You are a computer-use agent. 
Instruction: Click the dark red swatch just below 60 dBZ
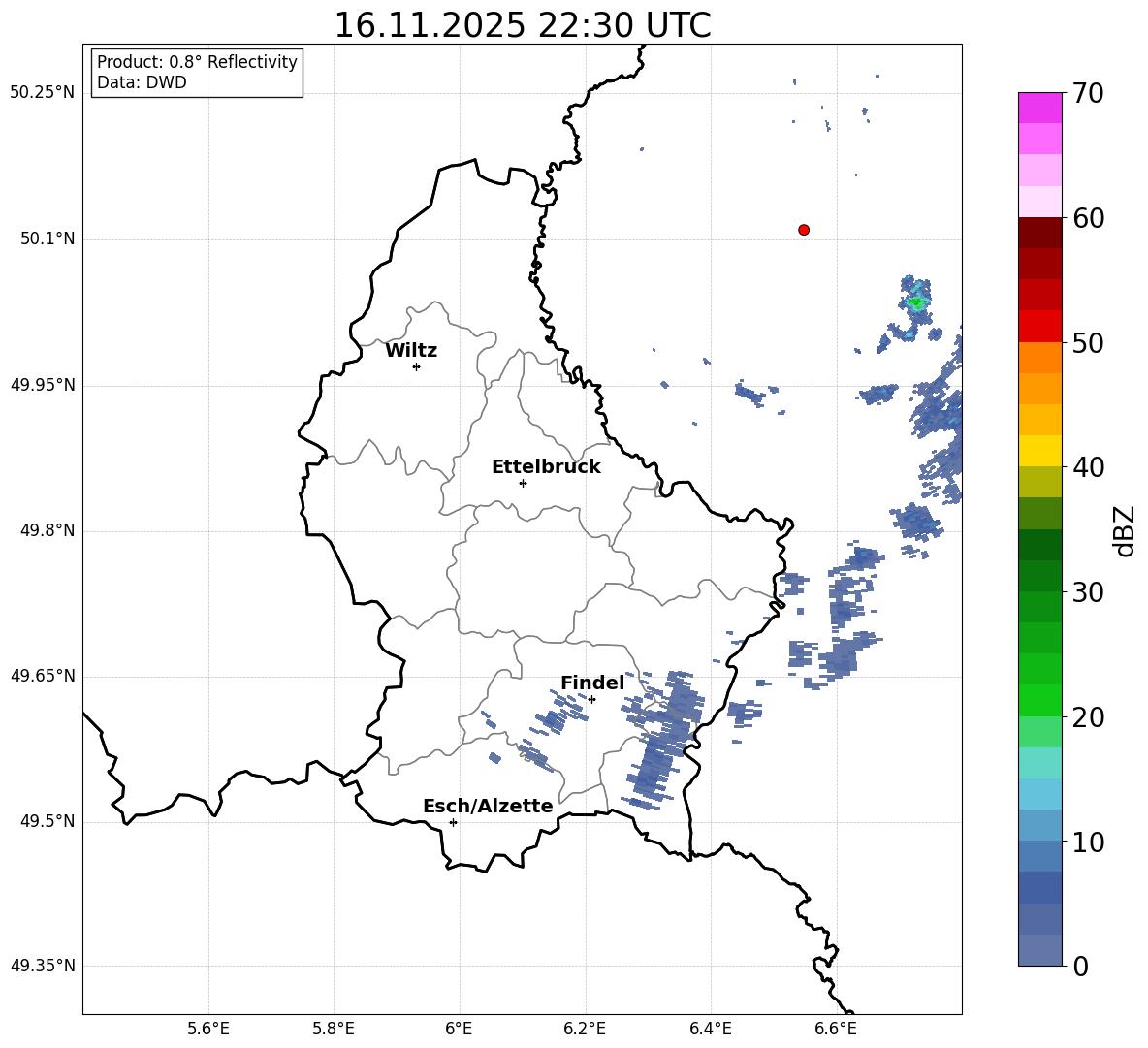tap(1040, 233)
